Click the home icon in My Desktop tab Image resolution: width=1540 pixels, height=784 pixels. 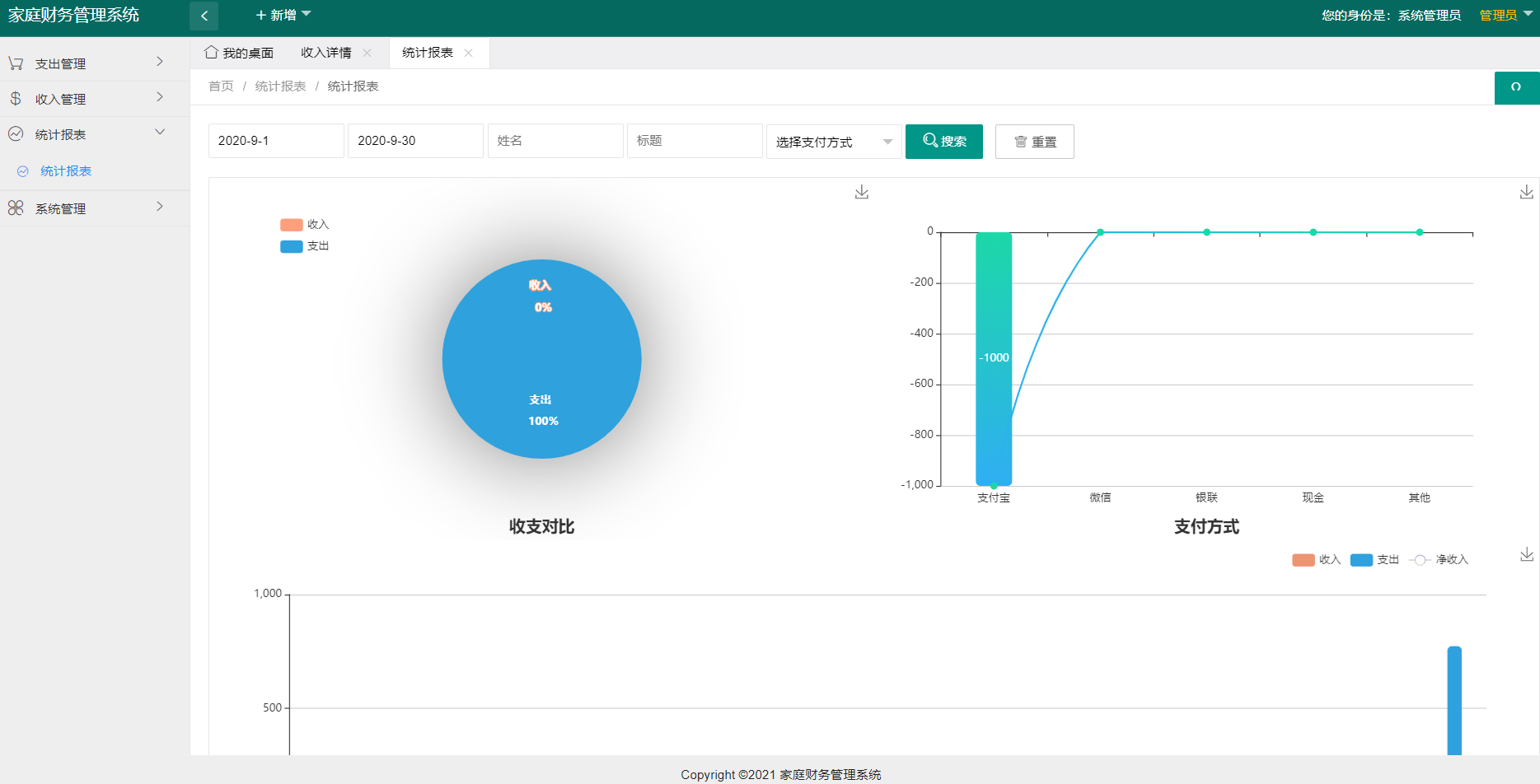[212, 53]
